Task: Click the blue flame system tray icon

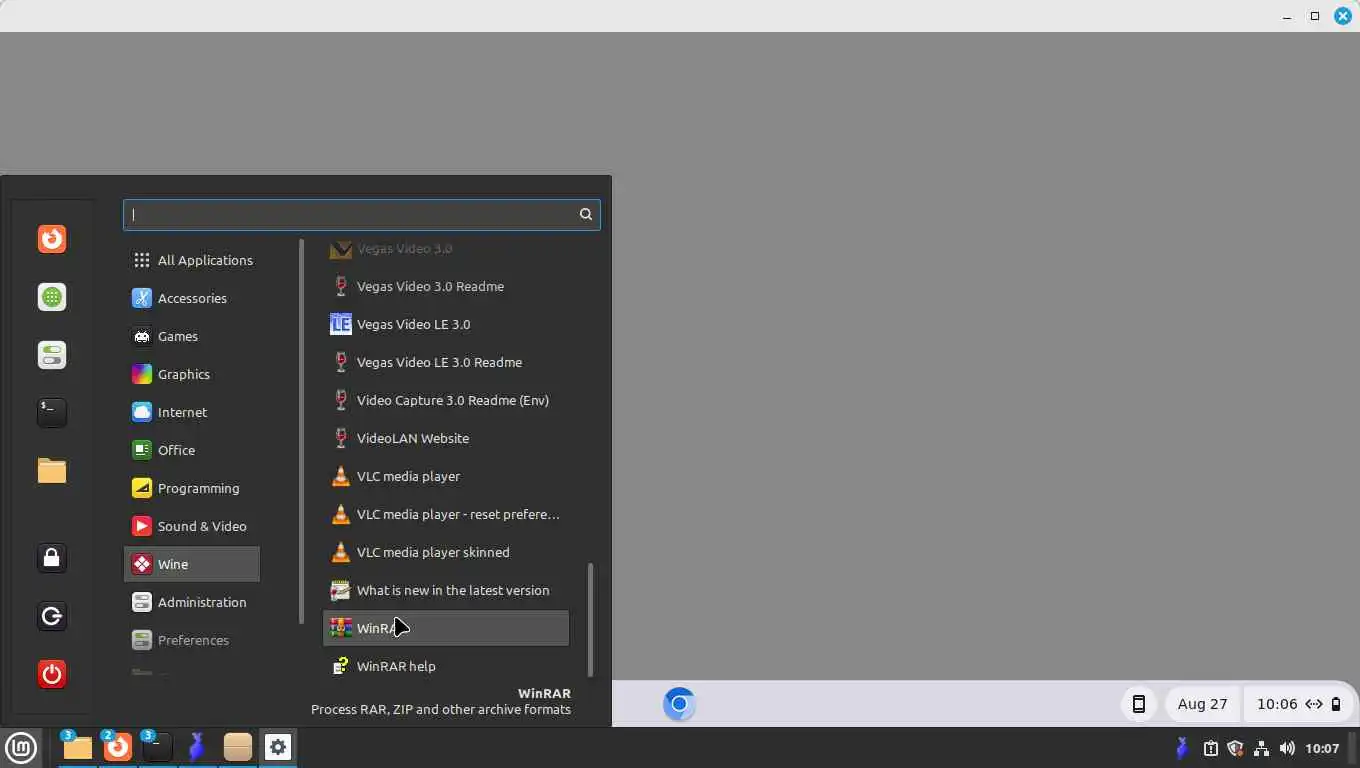Action: click(x=1182, y=748)
